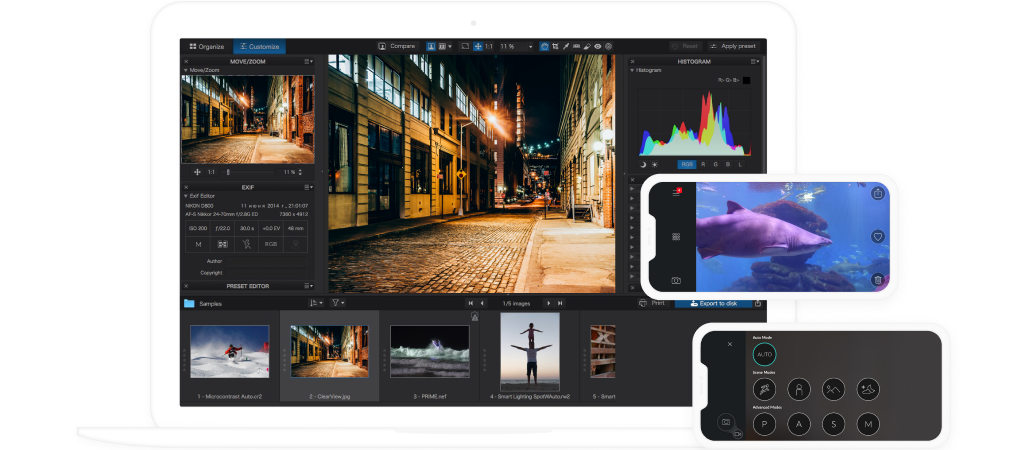
Task: Open phone app hamburger menu icon
Action: (676, 194)
